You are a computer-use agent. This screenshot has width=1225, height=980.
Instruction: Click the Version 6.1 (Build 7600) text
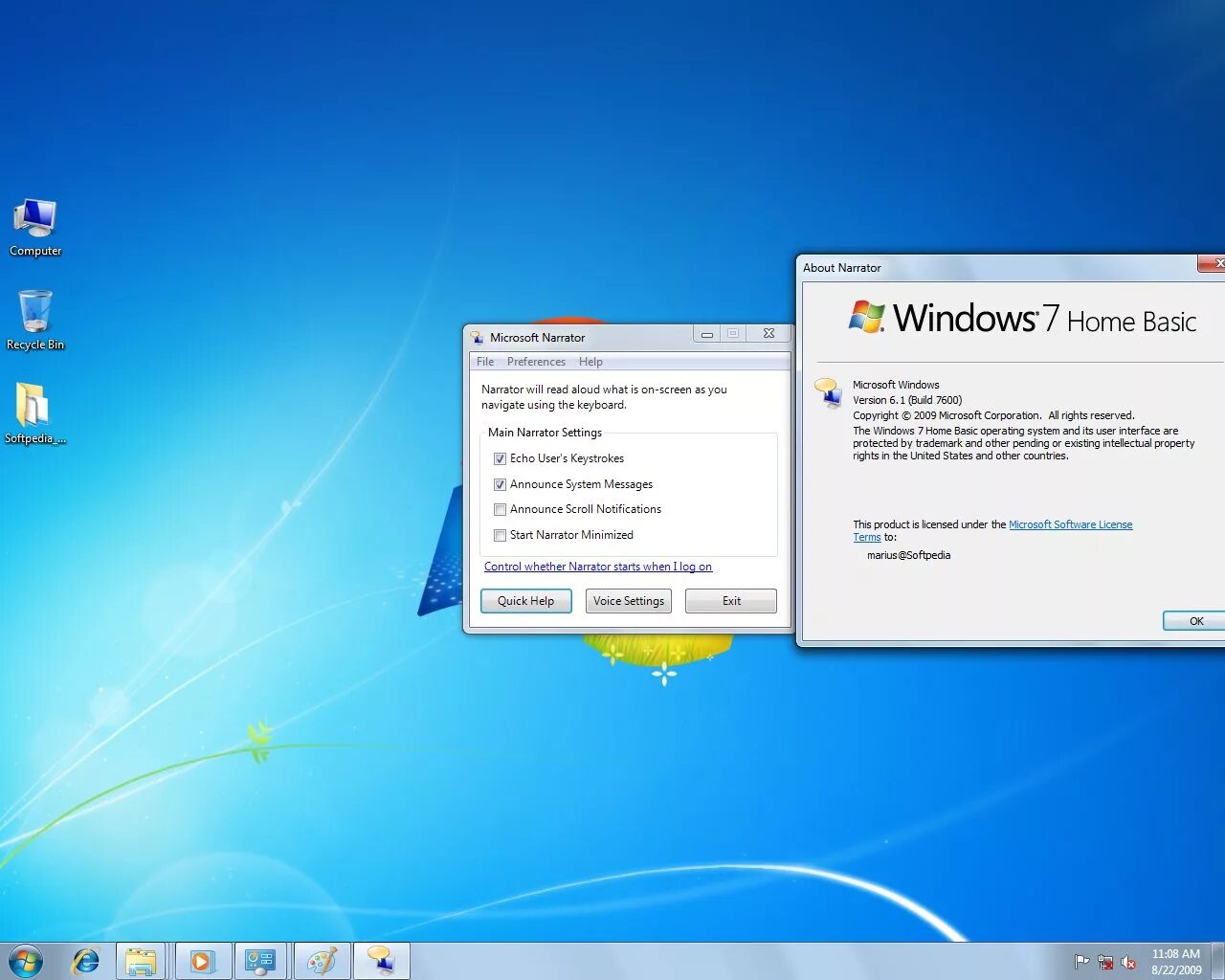(907, 400)
